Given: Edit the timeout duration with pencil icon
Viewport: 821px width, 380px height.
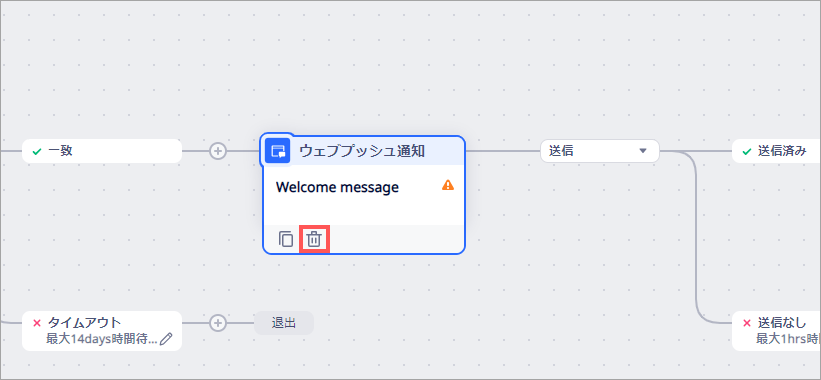Looking at the screenshot, I should (x=166, y=339).
